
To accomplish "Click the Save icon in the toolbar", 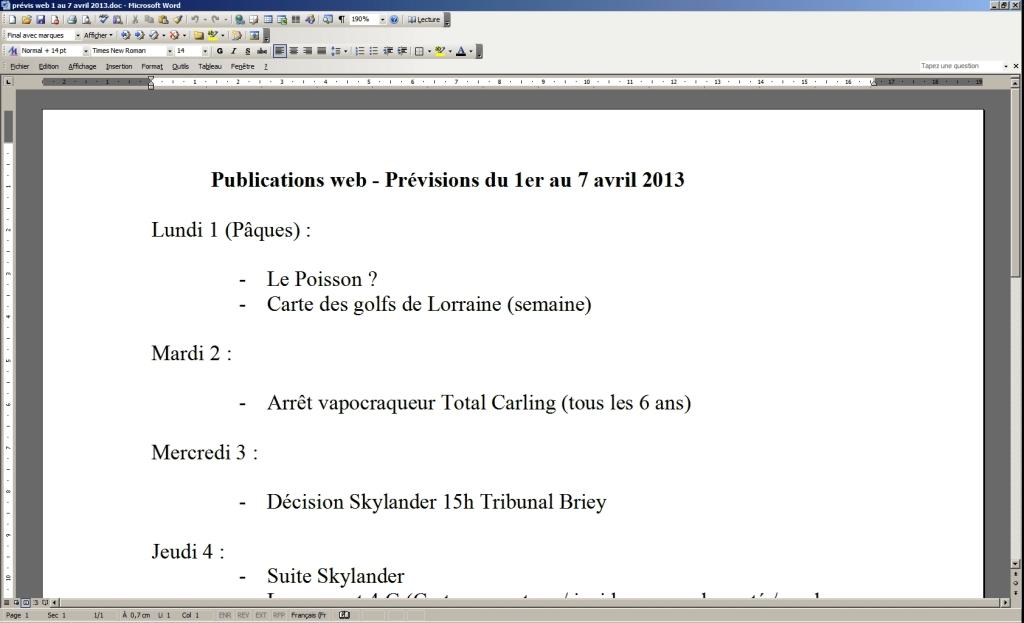I will (x=41, y=19).
